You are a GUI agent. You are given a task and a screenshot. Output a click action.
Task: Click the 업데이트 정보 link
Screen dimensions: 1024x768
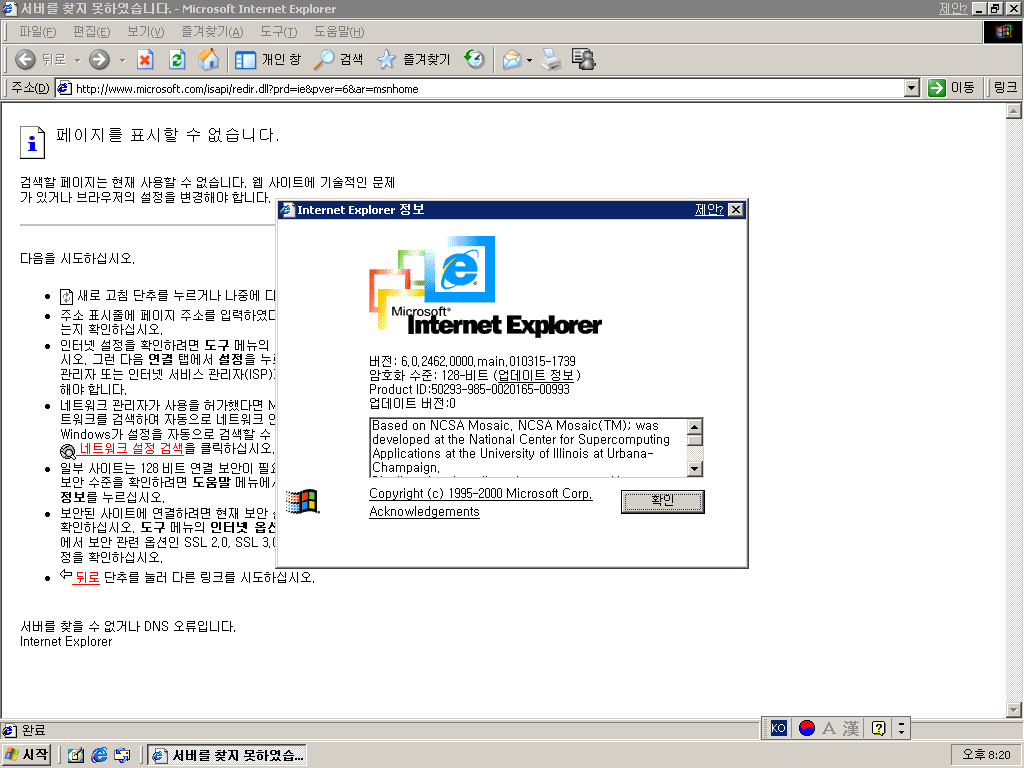(536, 375)
